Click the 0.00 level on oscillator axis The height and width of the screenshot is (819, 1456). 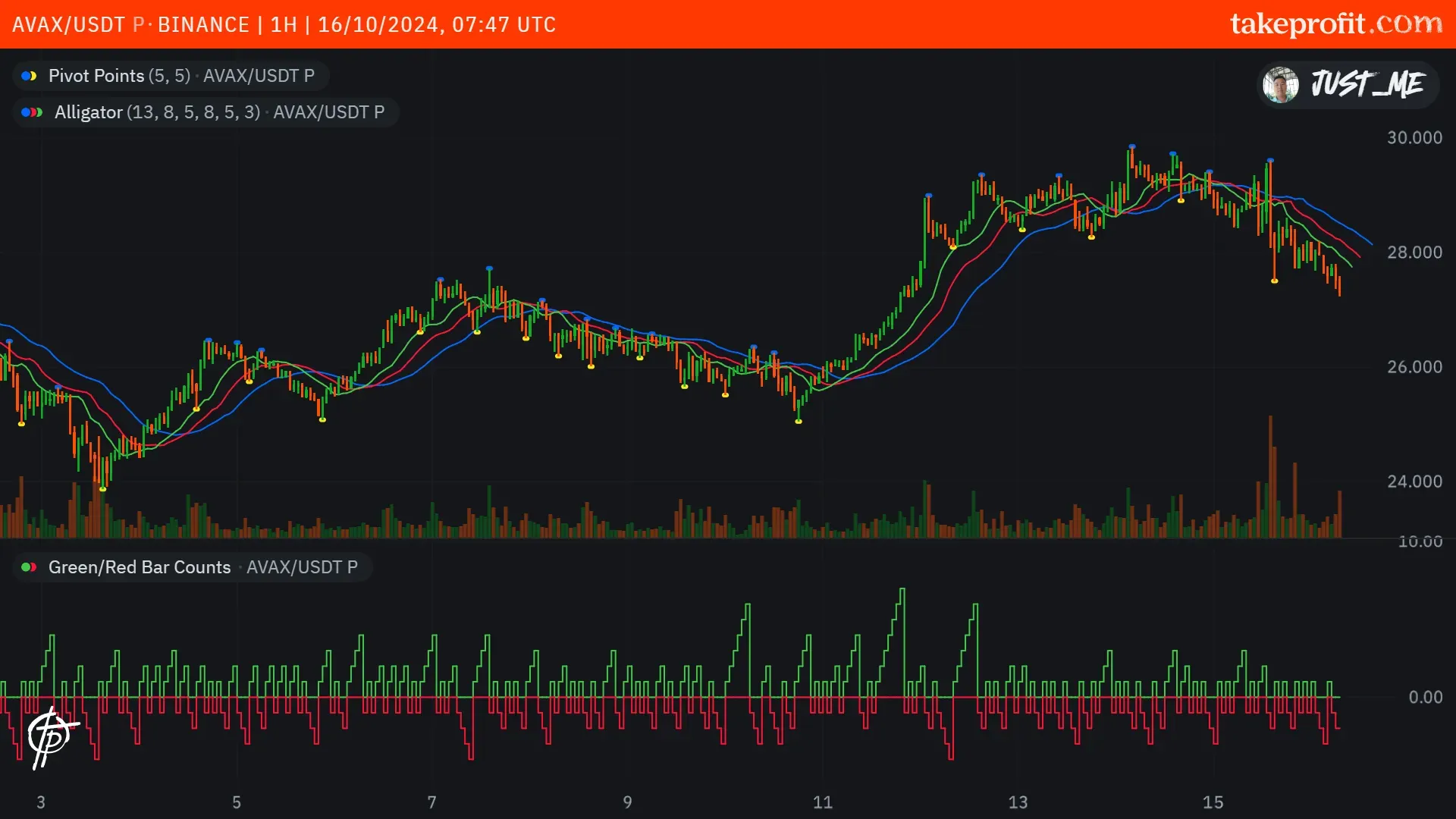tap(1425, 697)
